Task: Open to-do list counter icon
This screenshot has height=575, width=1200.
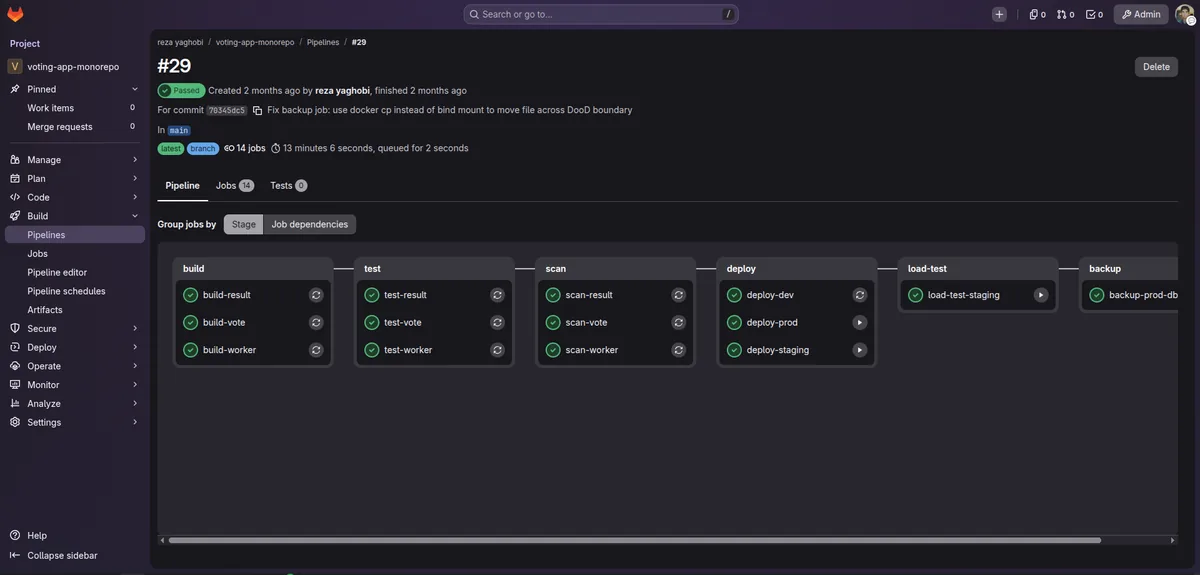Action: coord(1094,14)
